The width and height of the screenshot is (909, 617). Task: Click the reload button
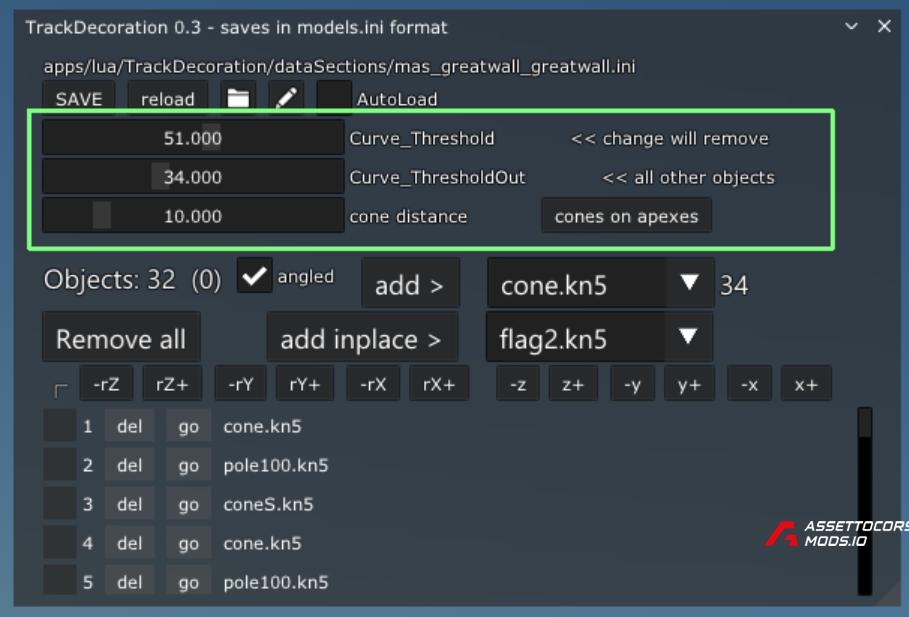pyautogui.click(x=168, y=99)
